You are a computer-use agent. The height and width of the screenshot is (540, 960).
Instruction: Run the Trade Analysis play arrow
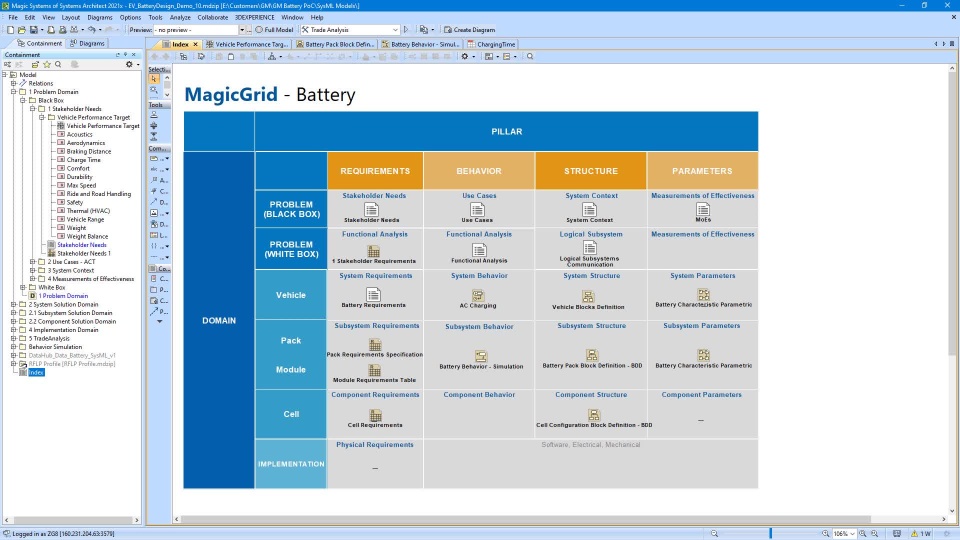click(x=406, y=29)
